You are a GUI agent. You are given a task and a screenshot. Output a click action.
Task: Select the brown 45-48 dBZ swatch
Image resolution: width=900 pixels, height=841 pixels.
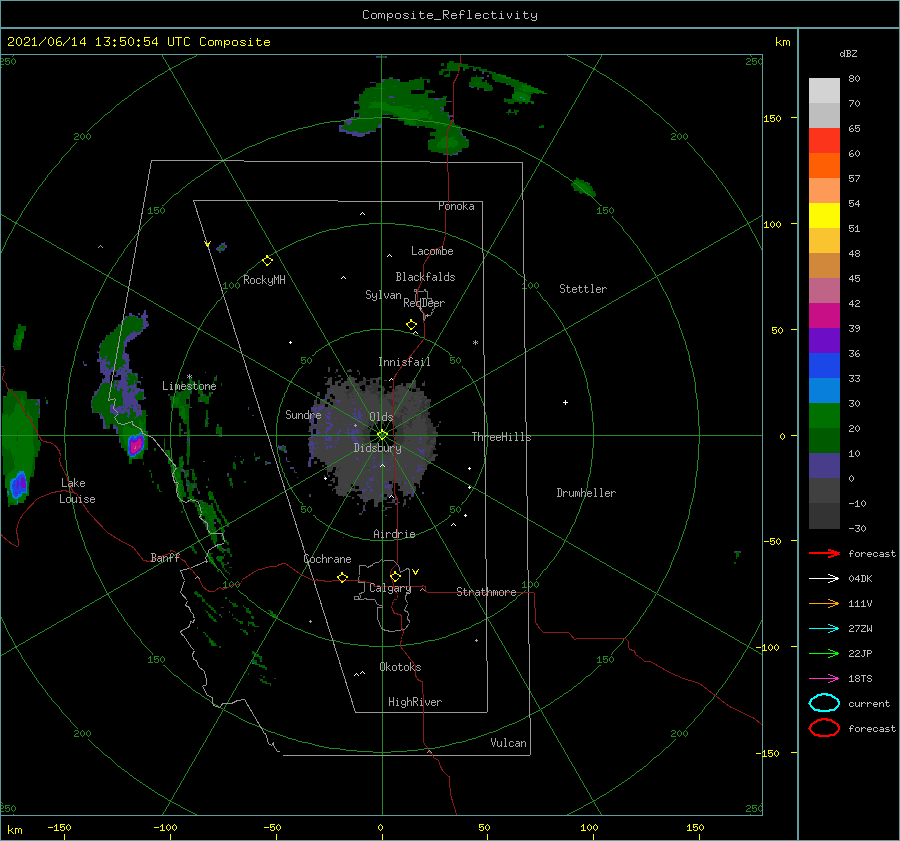click(824, 266)
